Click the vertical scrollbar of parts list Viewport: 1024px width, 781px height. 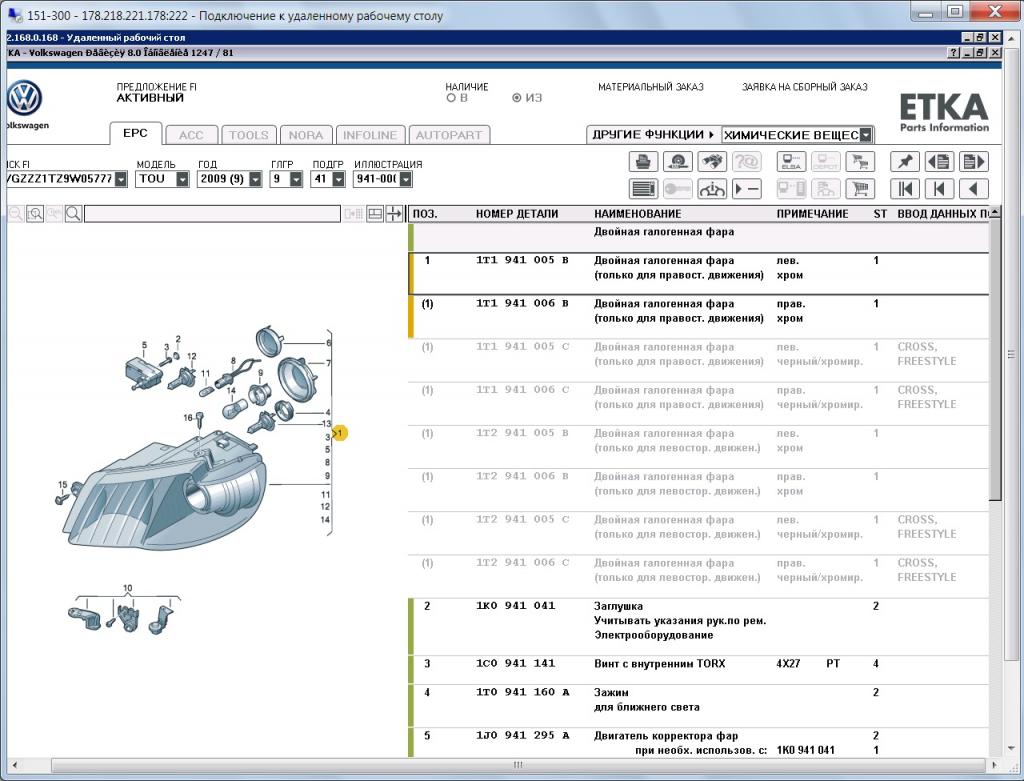pyautogui.click(x=995, y=359)
